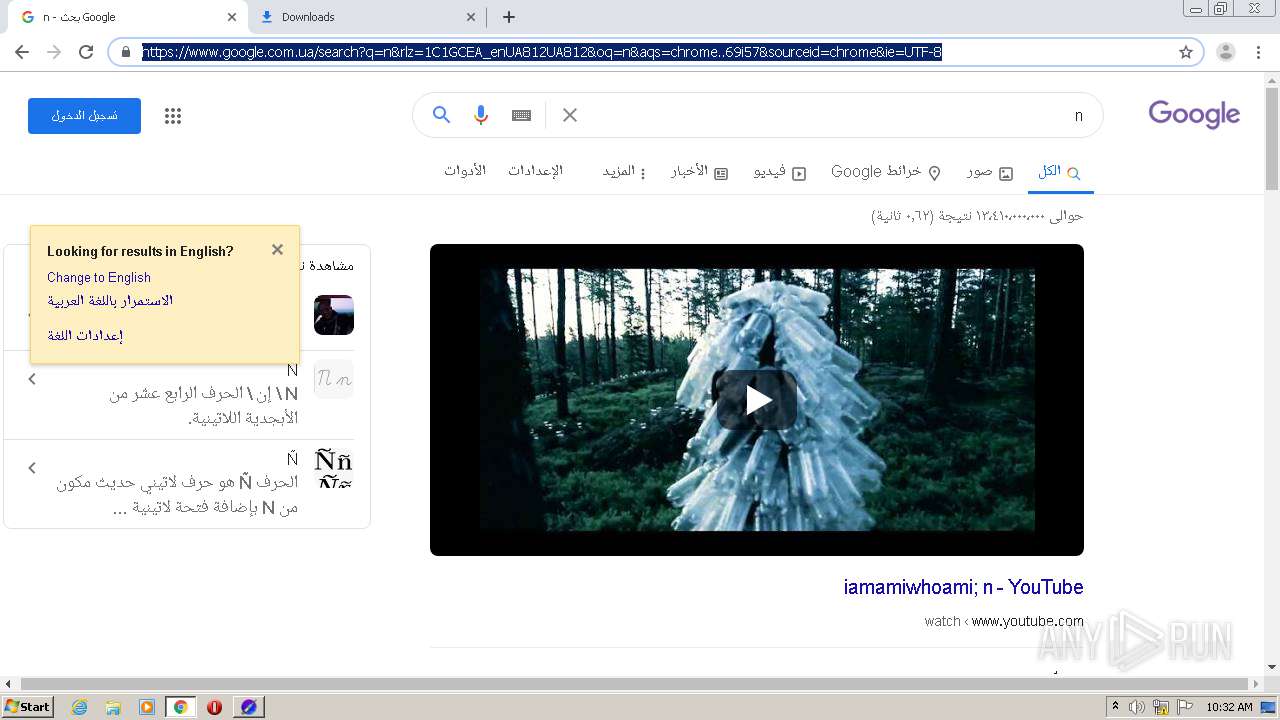Click Change to English link
Screen dimensions: 1280x720
(x=99, y=277)
